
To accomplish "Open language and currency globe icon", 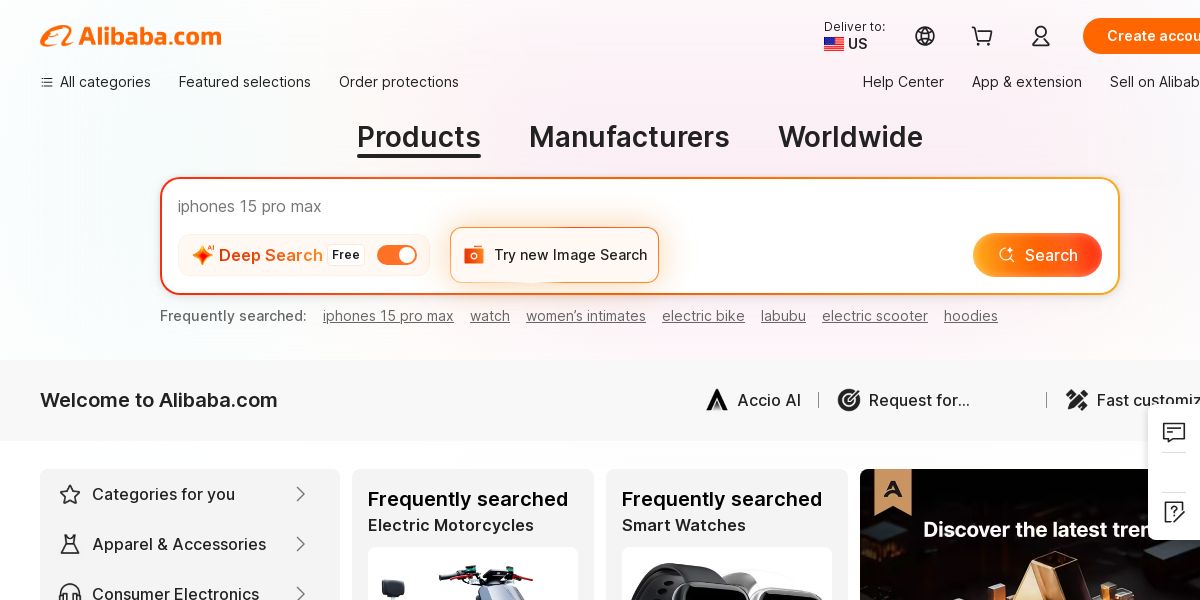I will (925, 36).
